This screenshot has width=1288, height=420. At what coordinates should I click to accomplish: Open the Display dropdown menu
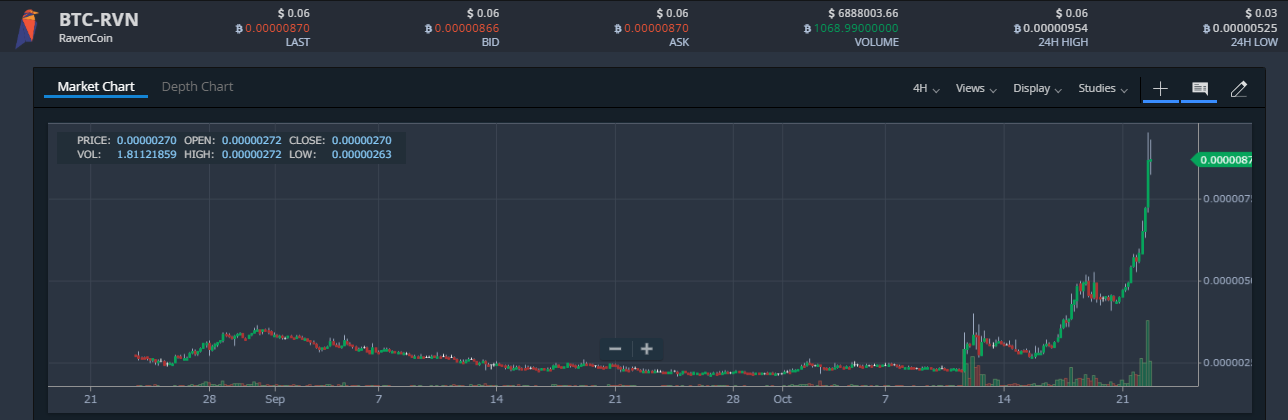point(1036,88)
